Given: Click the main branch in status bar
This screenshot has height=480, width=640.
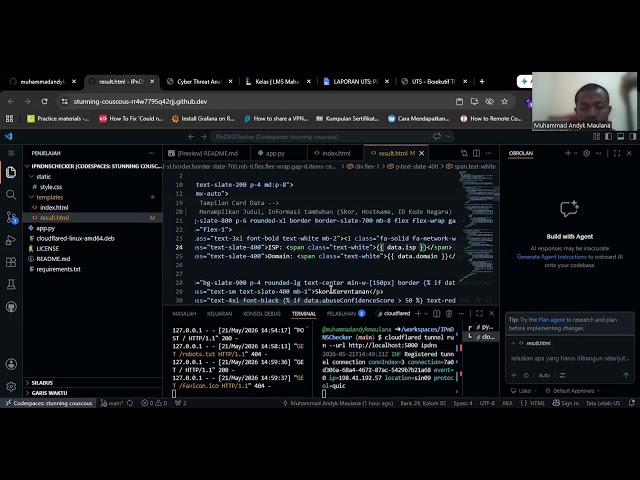Looking at the screenshot, I should point(111,403).
